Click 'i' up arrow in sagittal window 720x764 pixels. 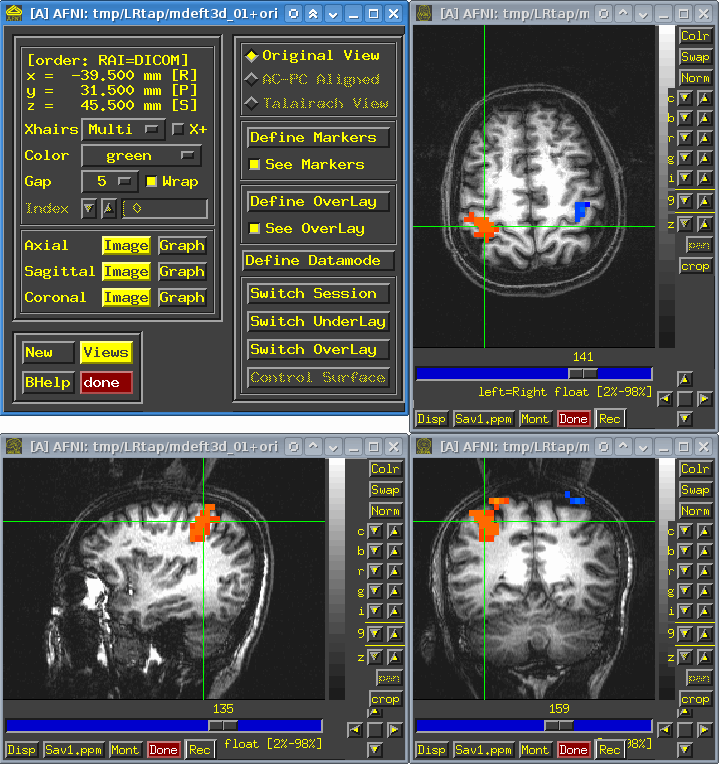[x=394, y=611]
